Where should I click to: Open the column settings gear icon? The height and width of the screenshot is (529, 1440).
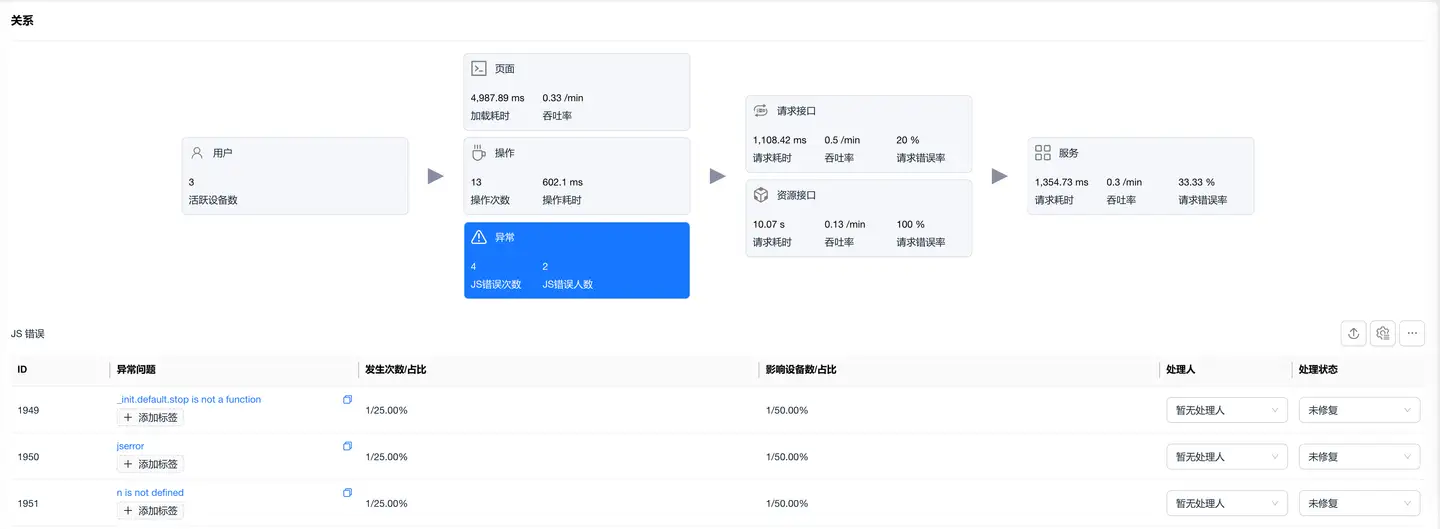[1383, 334]
